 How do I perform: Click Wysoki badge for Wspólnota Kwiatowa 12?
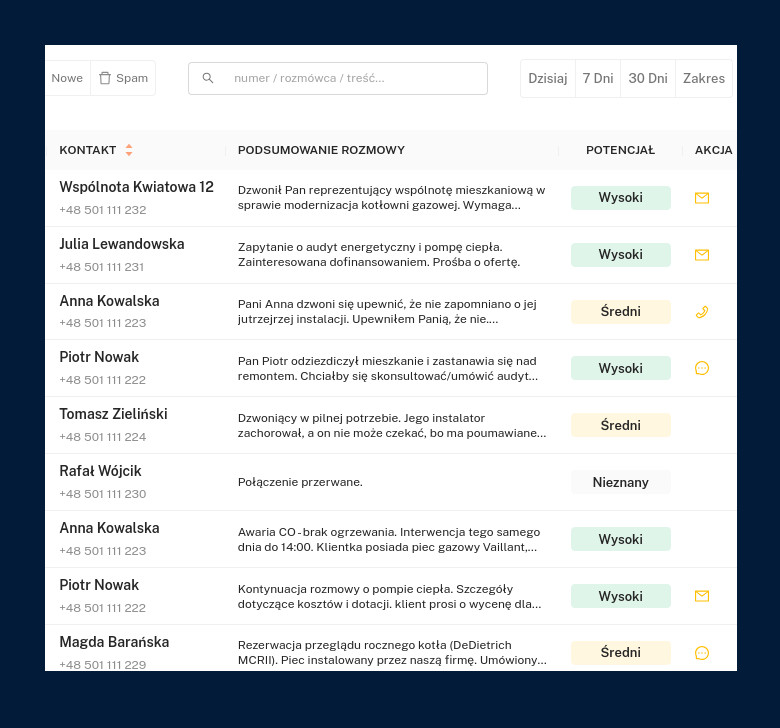pos(620,198)
